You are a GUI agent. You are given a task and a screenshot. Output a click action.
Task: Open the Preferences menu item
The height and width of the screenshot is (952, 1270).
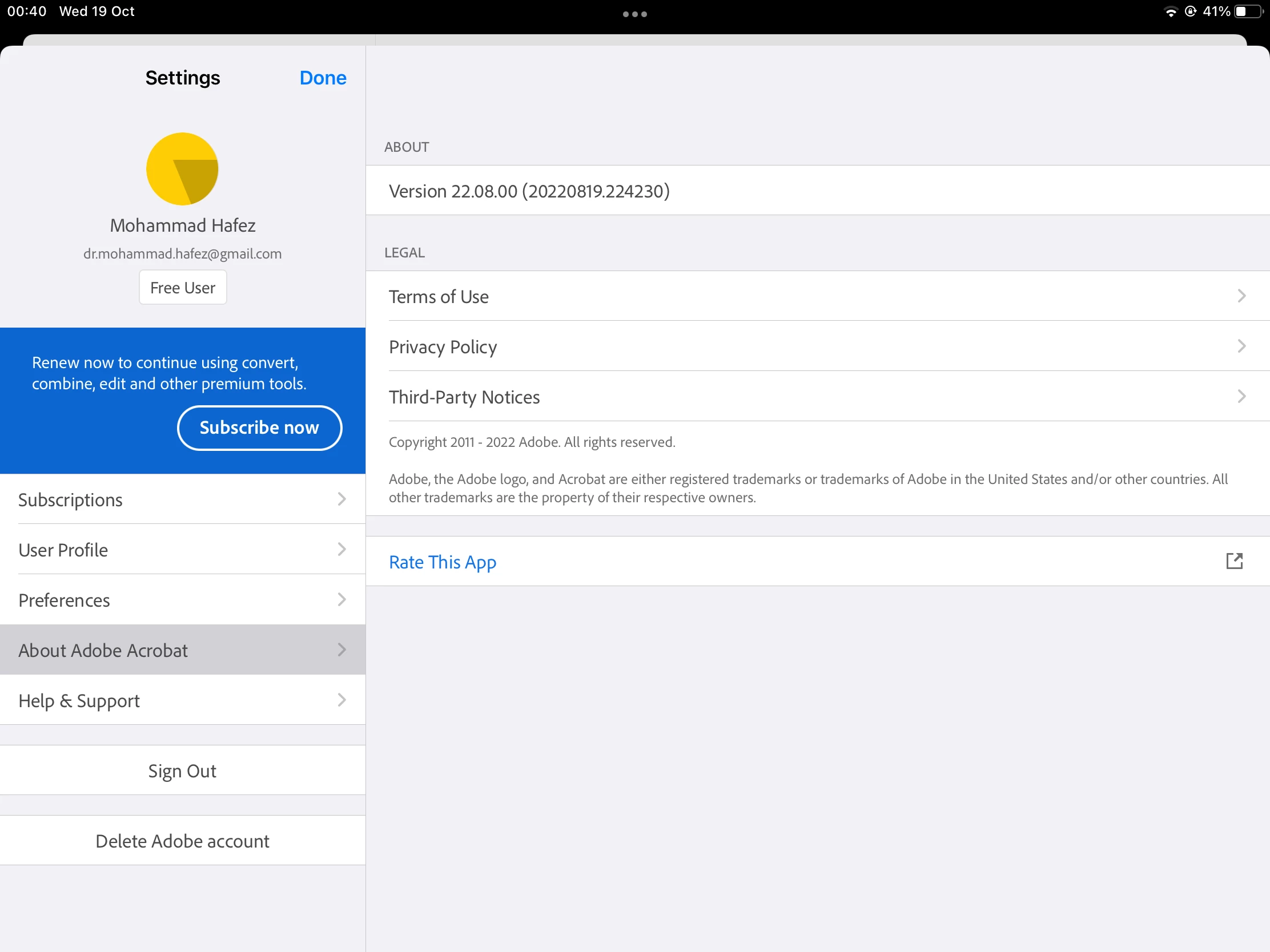point(182,600)
